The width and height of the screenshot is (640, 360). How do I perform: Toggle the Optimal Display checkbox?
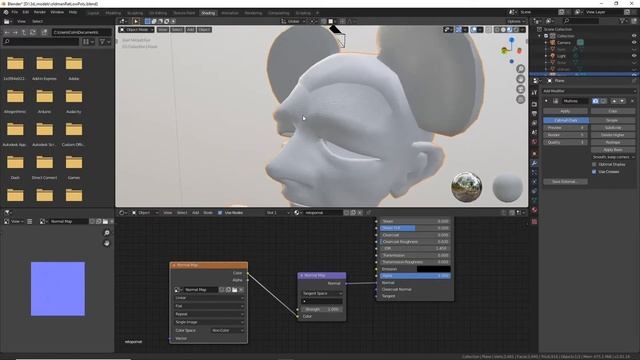[594, 164]
